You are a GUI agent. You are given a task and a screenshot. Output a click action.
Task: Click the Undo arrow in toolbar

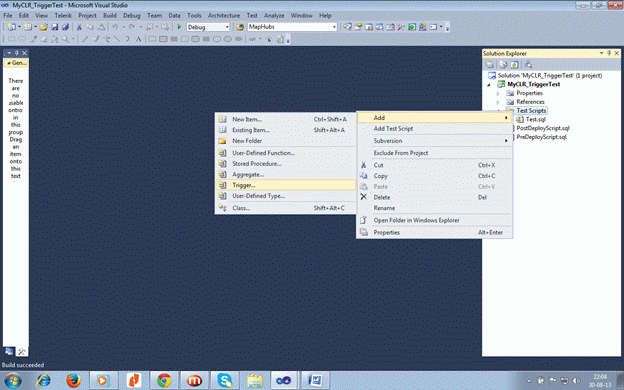tap(115, 27)
